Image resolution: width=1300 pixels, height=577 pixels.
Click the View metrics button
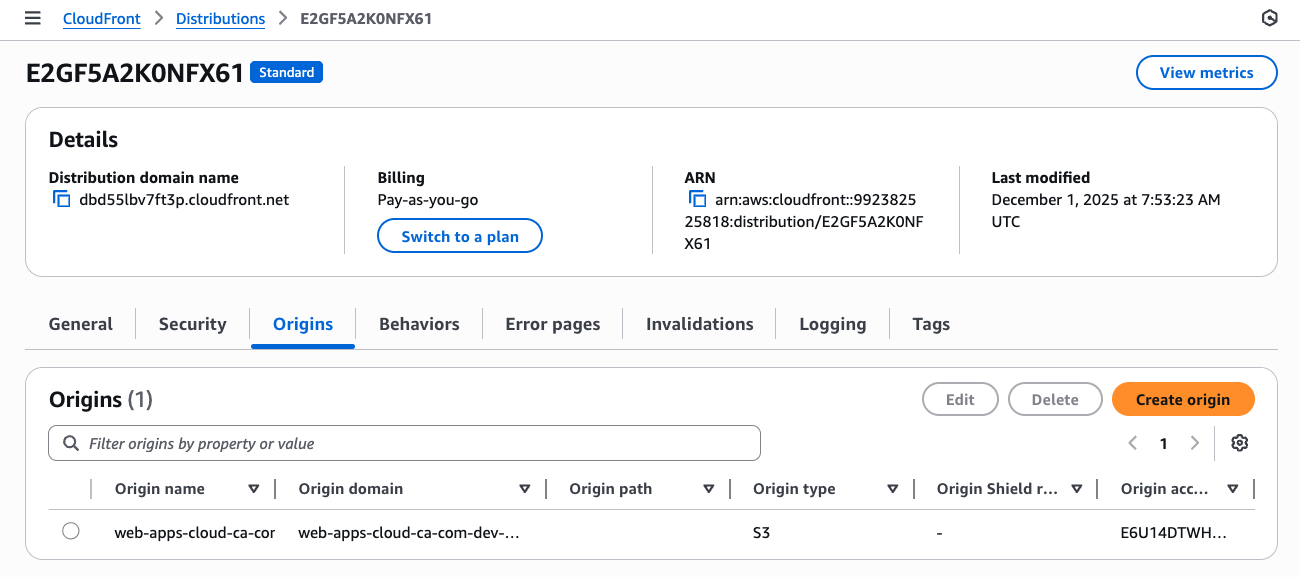(1206, 72)
